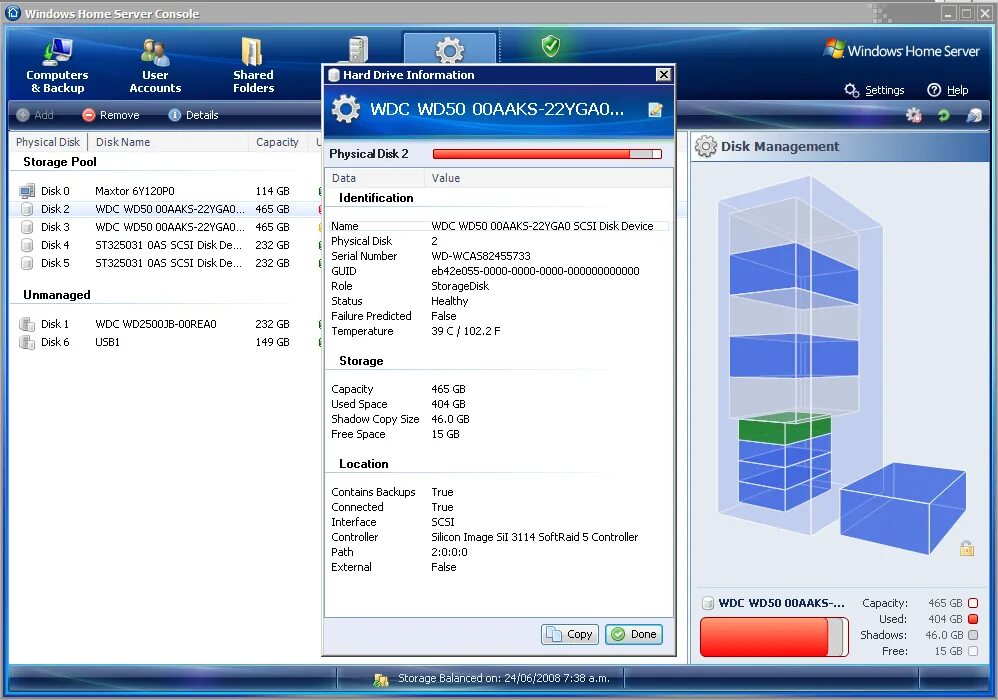The width and height of the screenshot is (998, 700).
Task: Select the Maxtor 6Y120P0 disk row
Action: pos(167,191)
